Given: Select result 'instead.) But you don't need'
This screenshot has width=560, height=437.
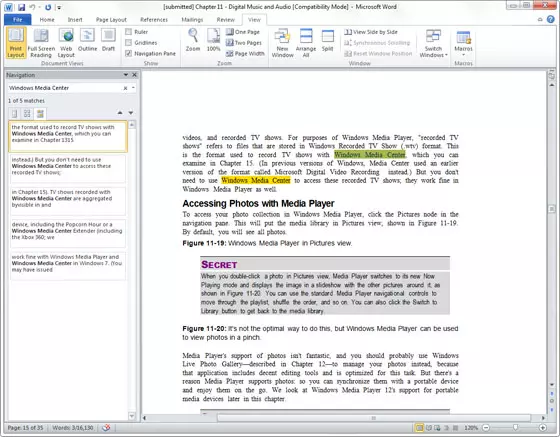Looking at the screenshot, I should 68,168.
